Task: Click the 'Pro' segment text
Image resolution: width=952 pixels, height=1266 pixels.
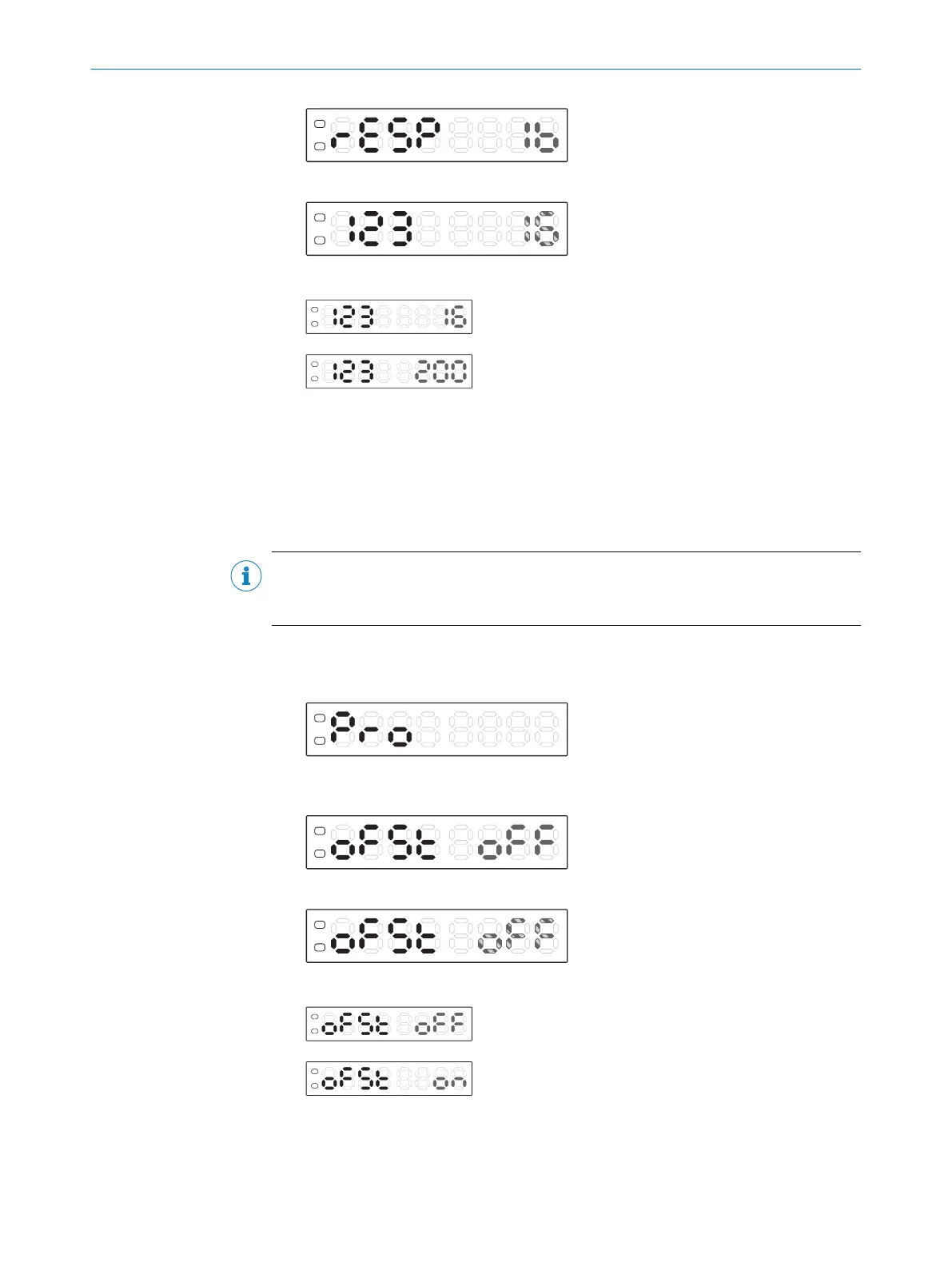Action: point(372,729)
